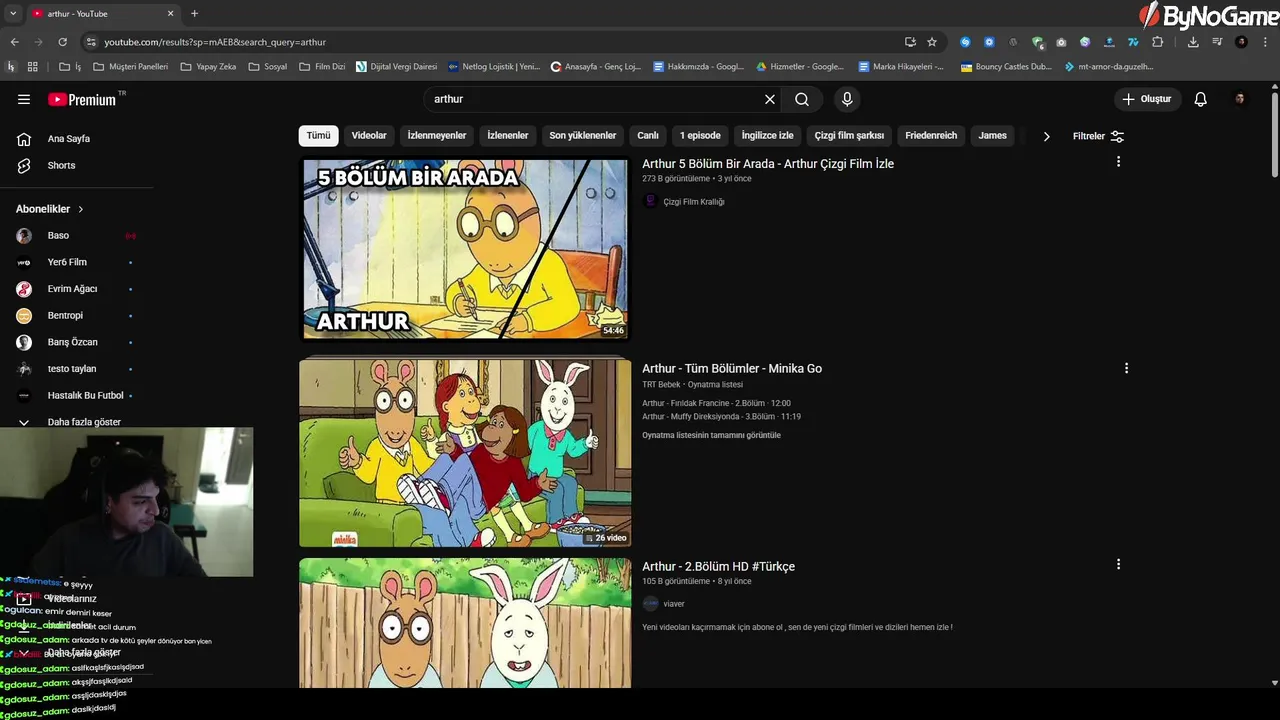The width and height of the screenshot is (1280, 720).
Task: Open a new browser tab
Action: click(x=194, y=14)
